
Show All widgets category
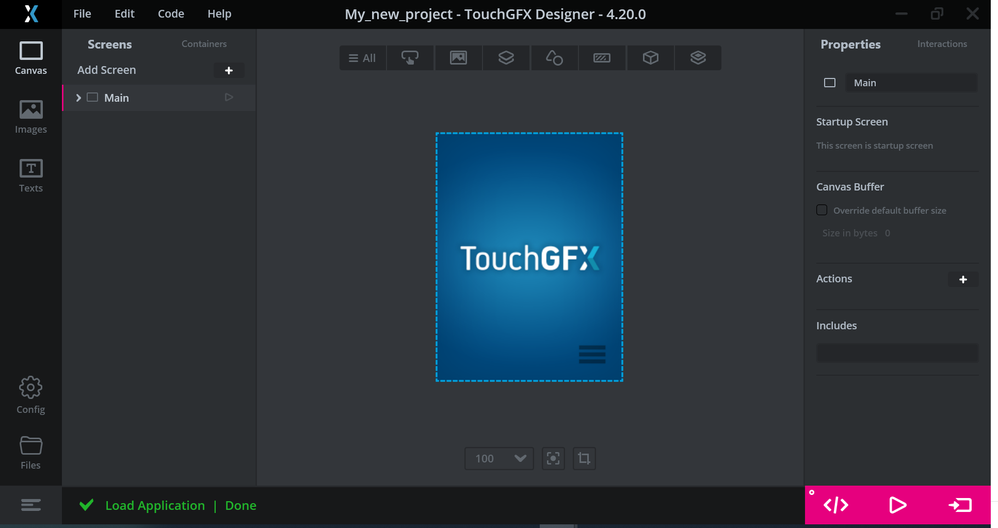tap(362, 58)
